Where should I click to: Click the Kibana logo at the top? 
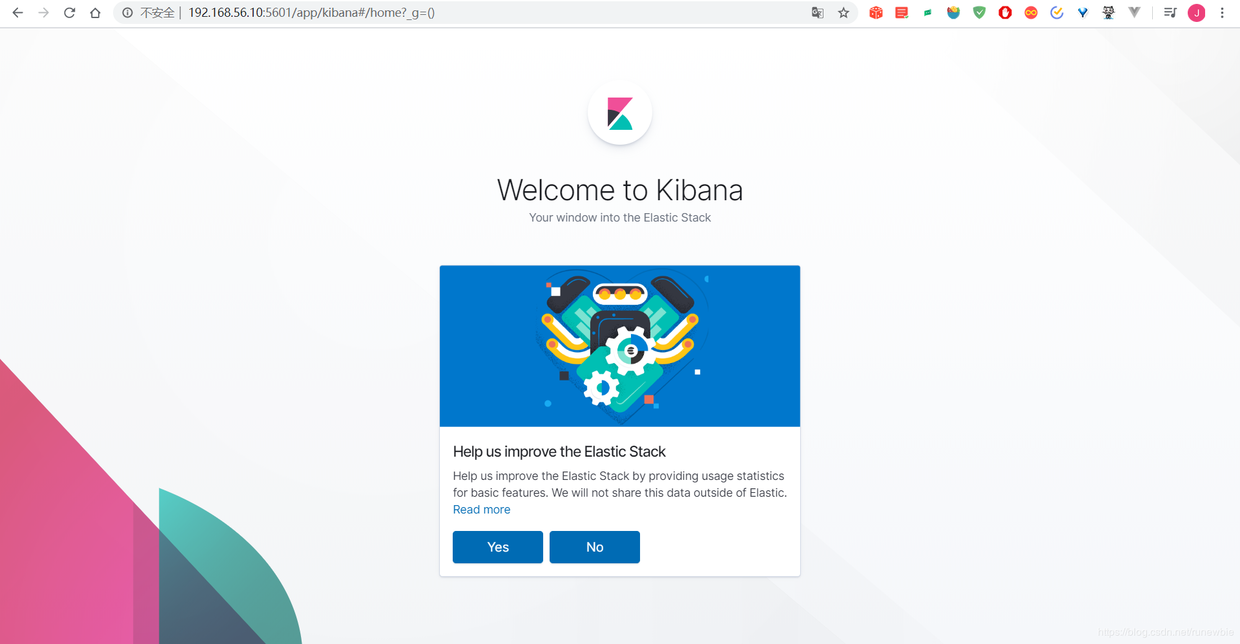pyautogui.click(x=620, y=113)
